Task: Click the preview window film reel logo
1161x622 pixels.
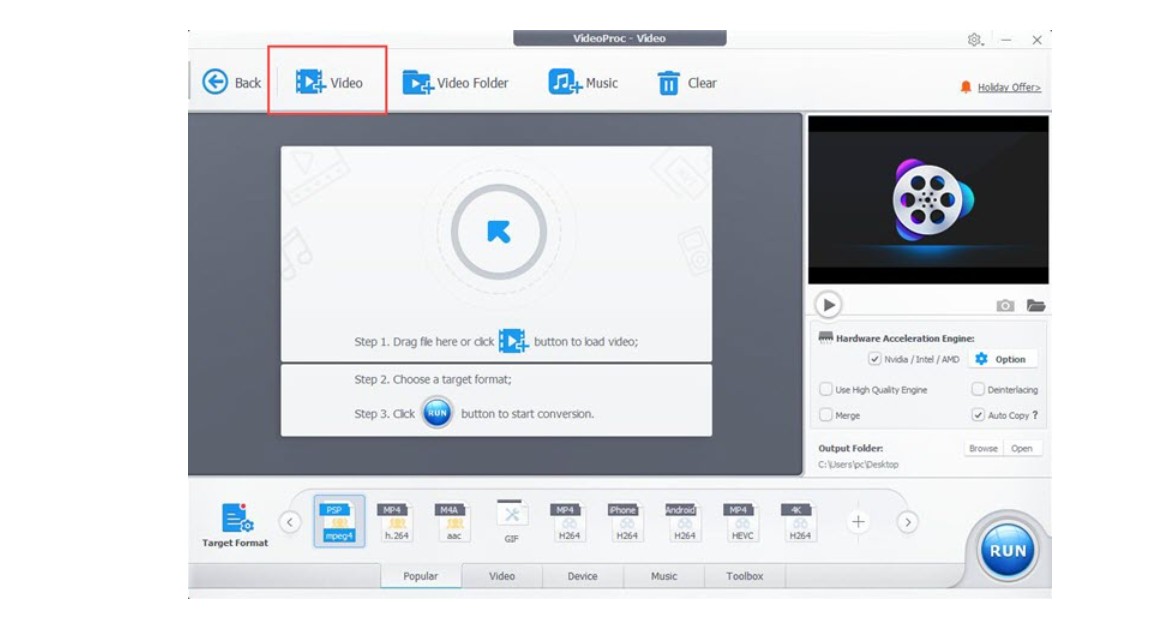Action: coord(931,200)
